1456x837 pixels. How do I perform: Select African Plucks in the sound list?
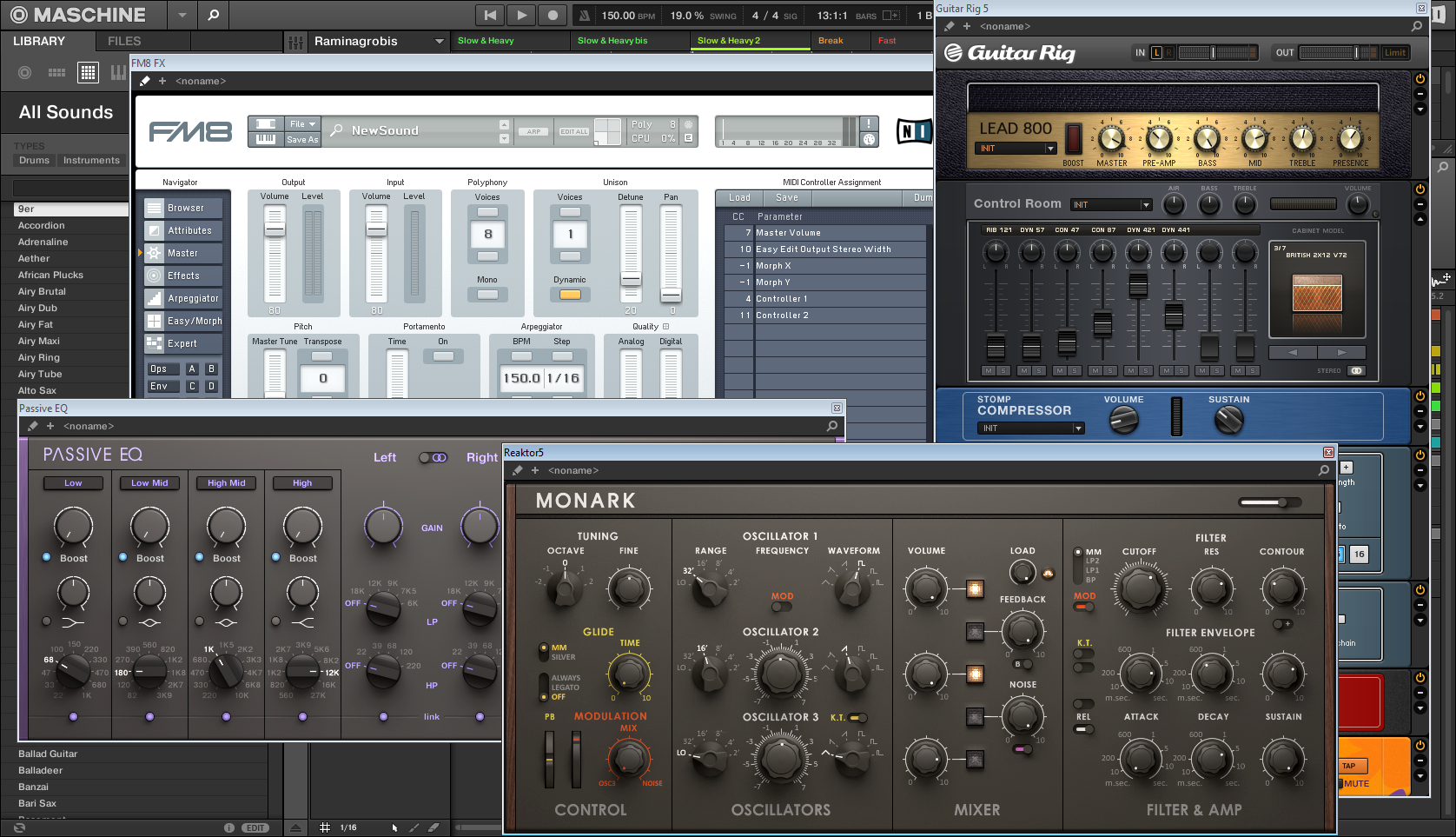click(50, 275)
